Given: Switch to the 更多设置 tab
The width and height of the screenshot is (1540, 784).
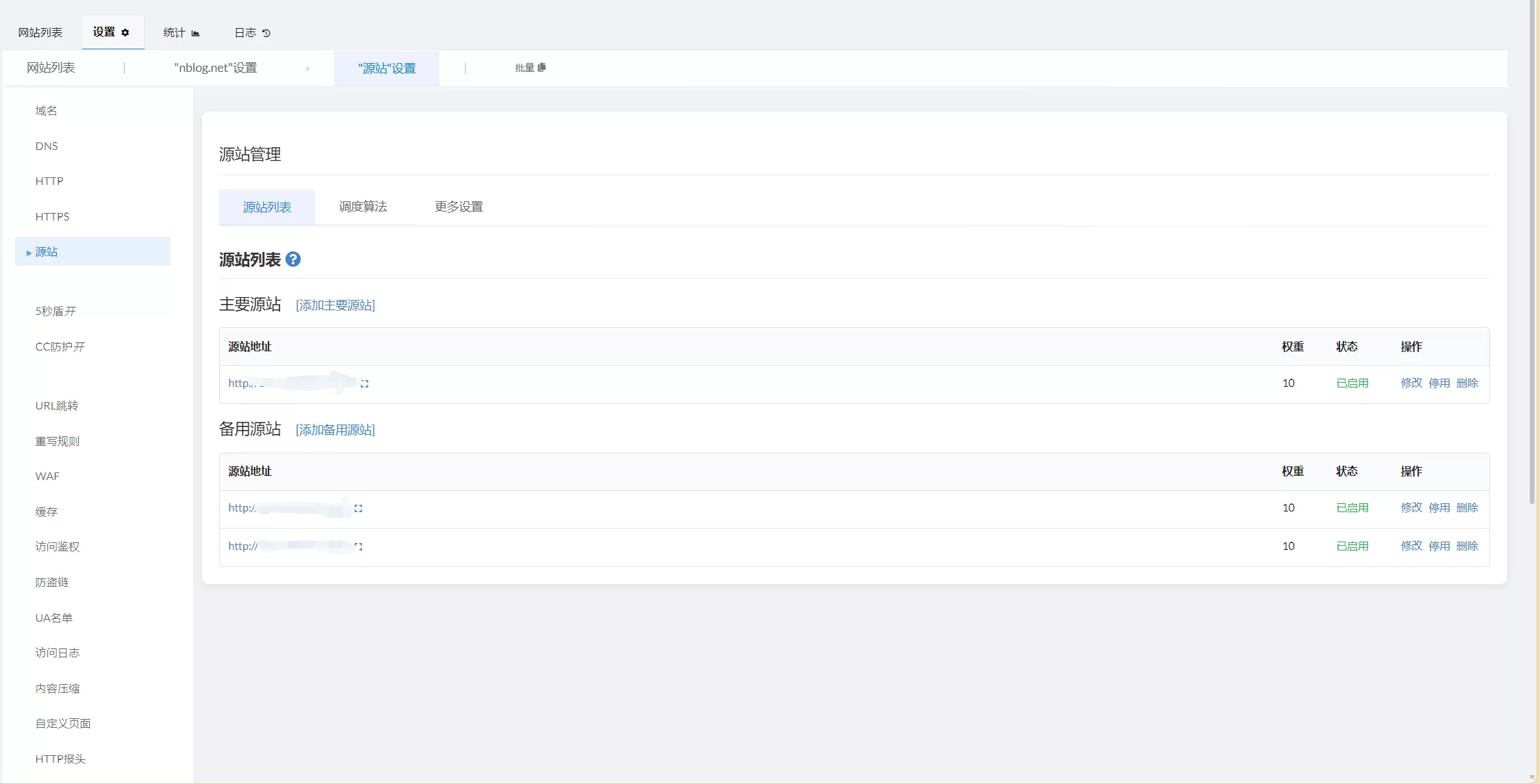Looking at the screenshot, I should click(459, 207).
